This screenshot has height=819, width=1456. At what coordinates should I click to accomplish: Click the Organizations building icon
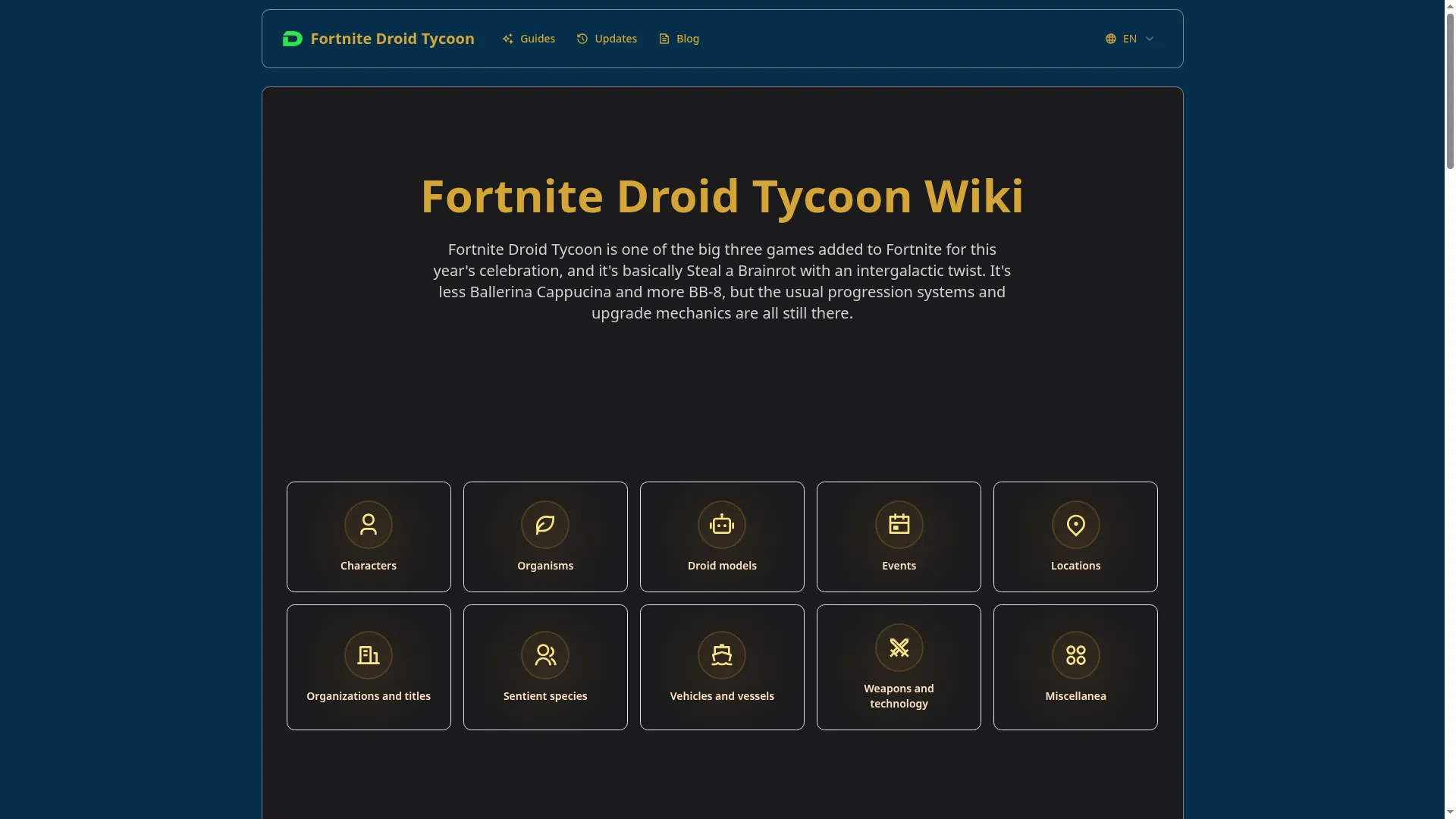tap(369, 655)
